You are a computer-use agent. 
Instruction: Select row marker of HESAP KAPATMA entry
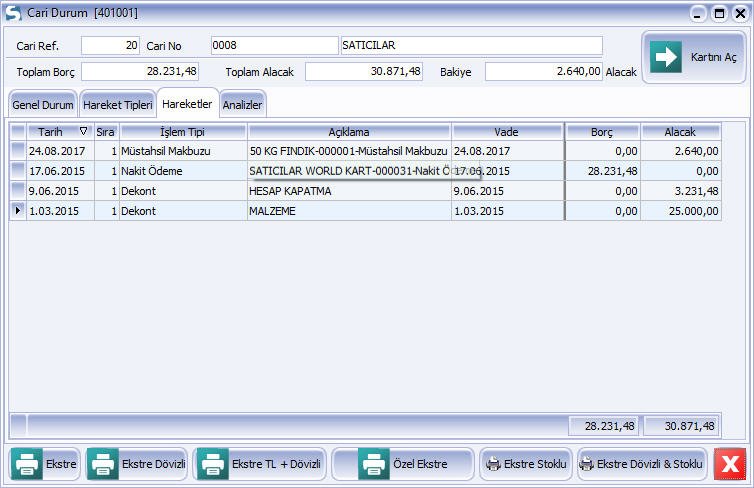point(18,191)
